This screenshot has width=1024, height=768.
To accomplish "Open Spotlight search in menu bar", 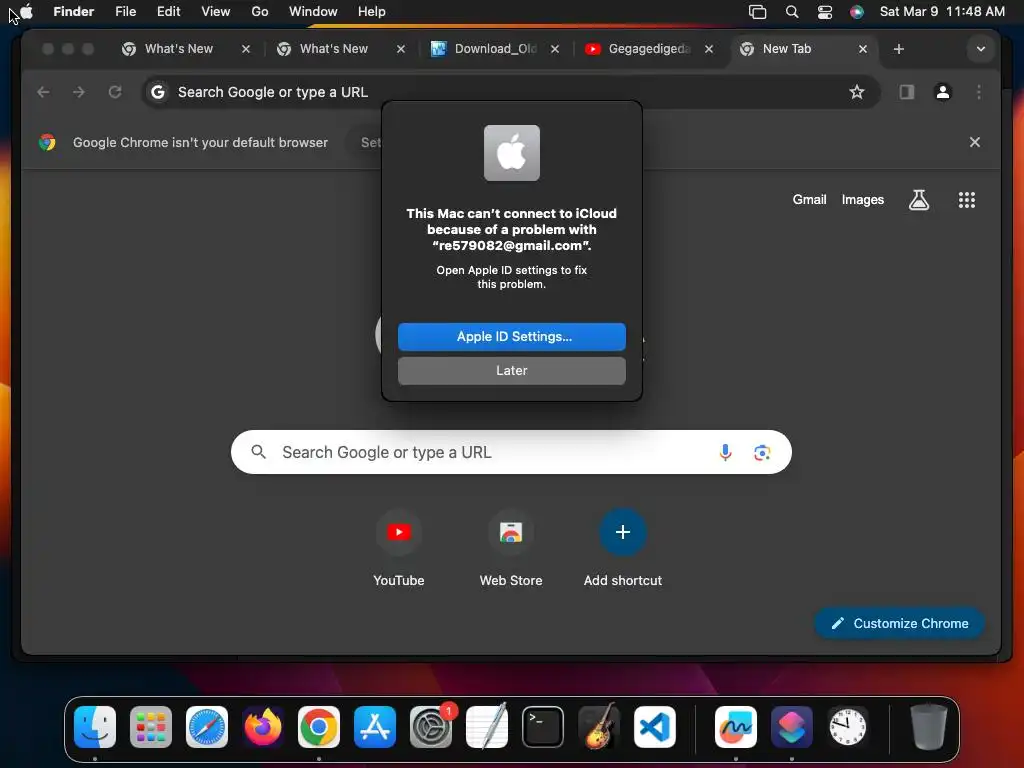I will (x=792, y=12).
